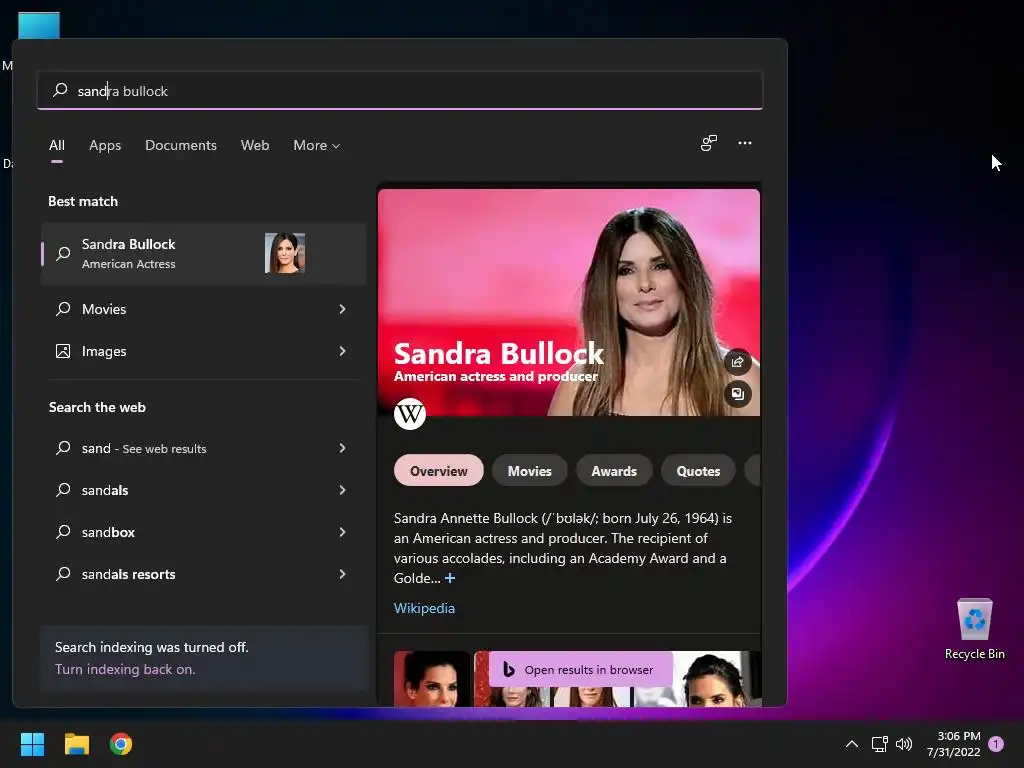Select the Recycle Bin desktop icon
1024x768 pixels.
coord(974,629)
